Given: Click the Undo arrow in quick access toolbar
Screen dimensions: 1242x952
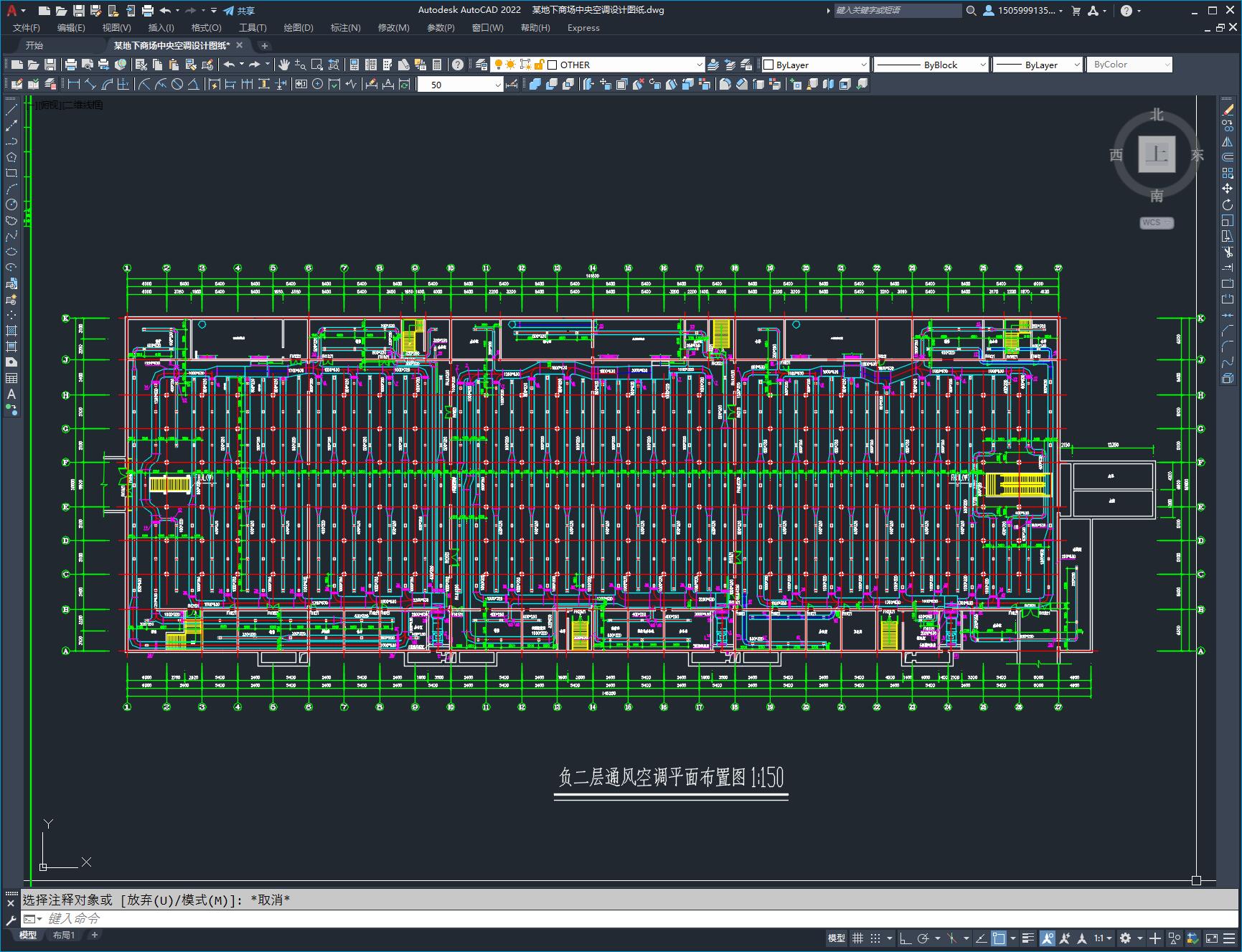Looking at the screenshot, I should (166, 11).
